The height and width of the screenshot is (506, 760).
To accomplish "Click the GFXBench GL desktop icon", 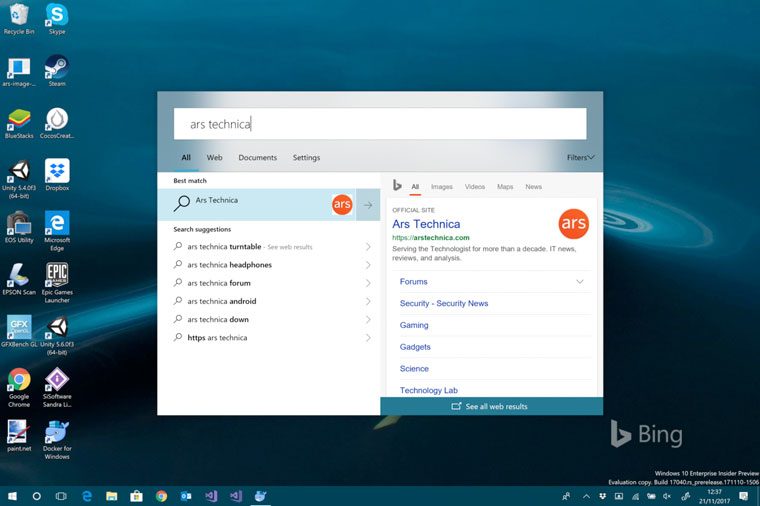I will pyautogui.click(x=19, y=332).
